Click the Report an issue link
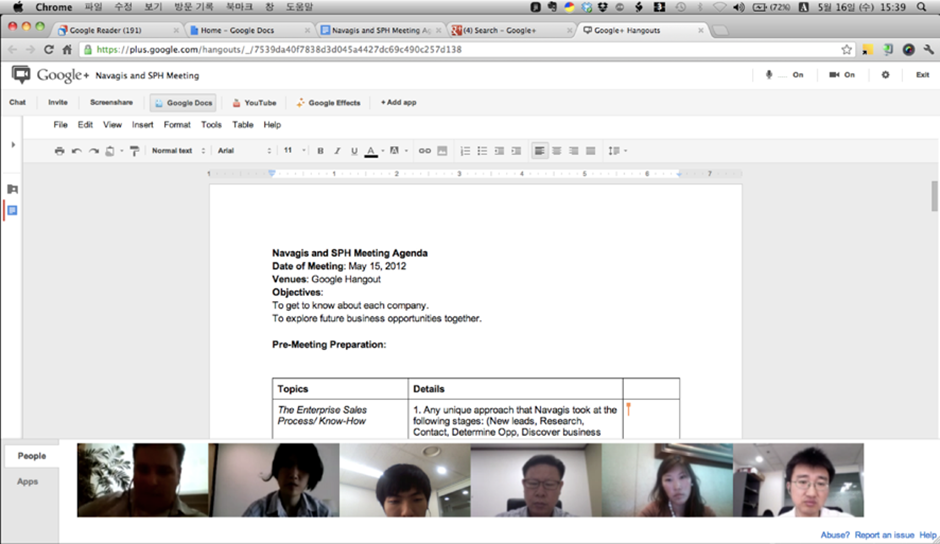Screen dimensions: 940x544 pos(884,535)
